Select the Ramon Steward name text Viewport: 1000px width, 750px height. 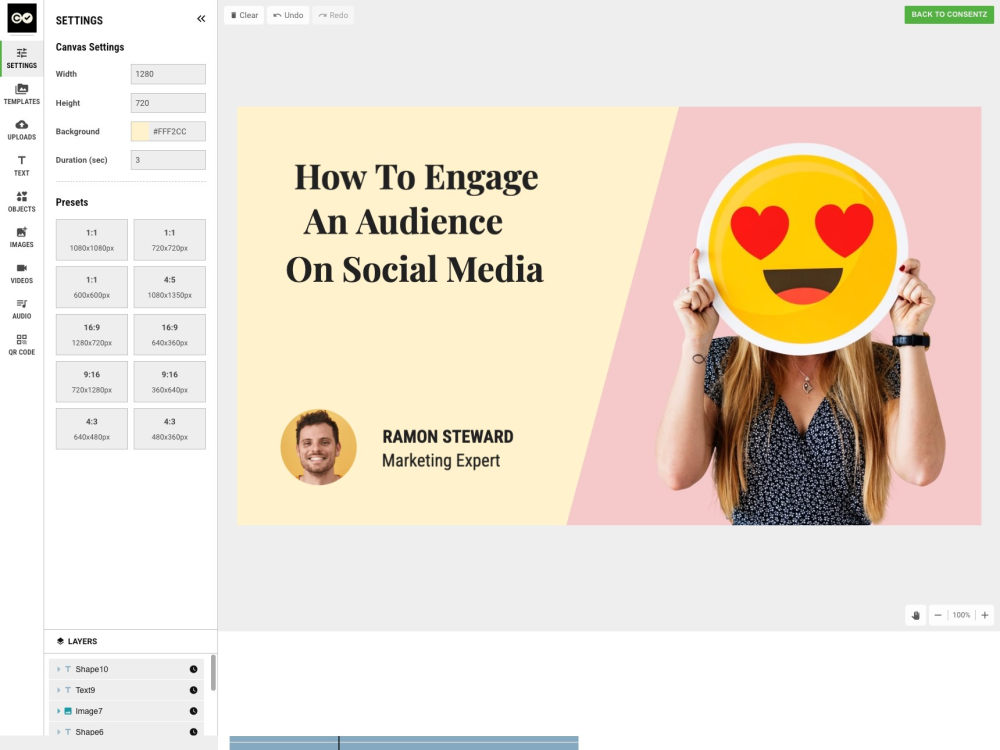[x=448, y=437]
